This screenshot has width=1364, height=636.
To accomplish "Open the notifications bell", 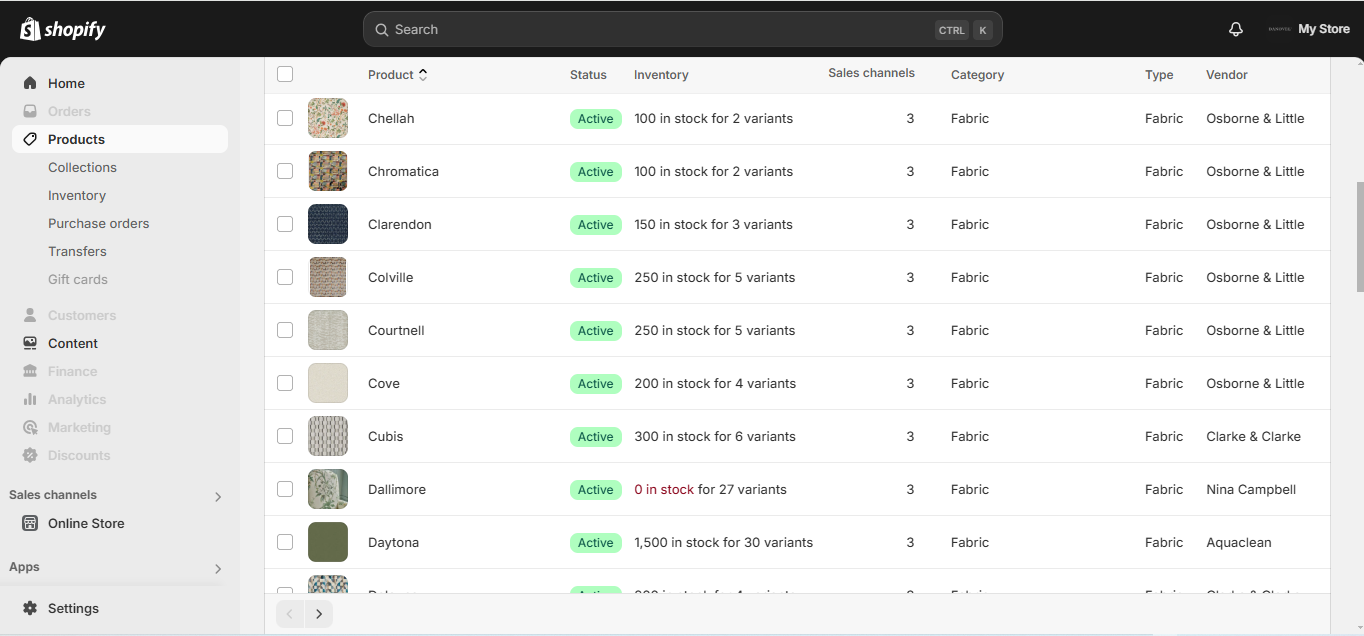I will (1236, 29).
